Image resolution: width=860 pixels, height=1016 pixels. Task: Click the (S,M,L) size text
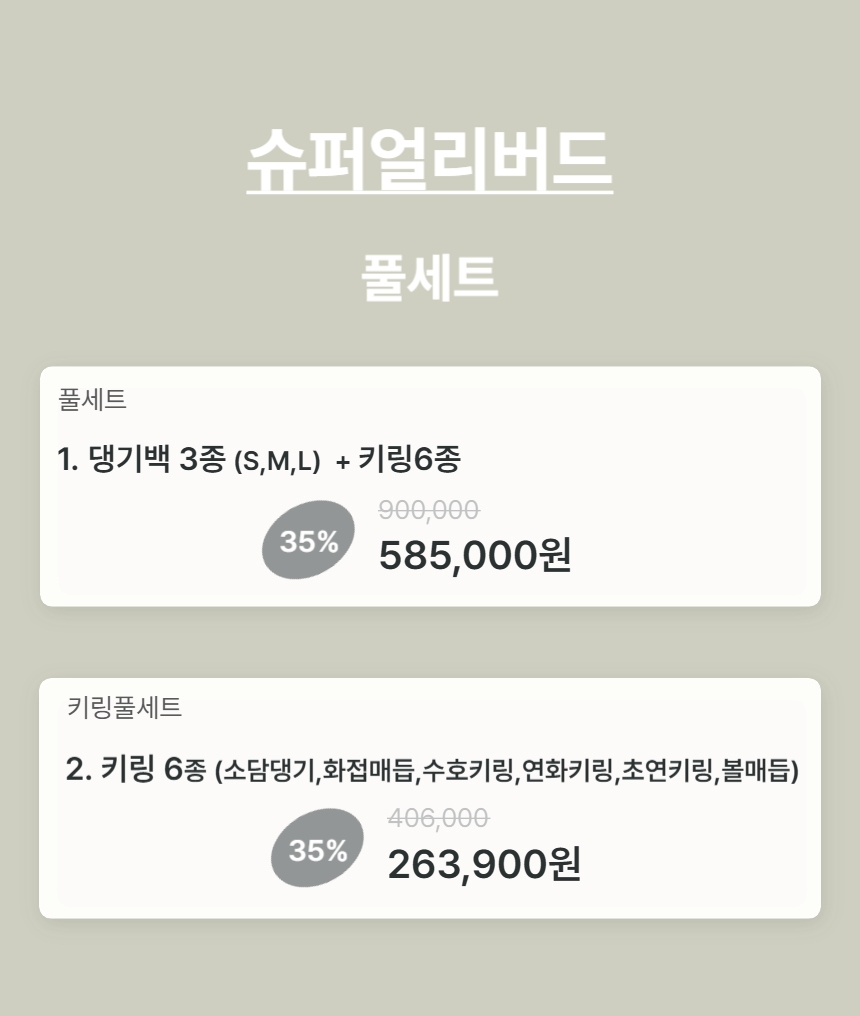click(277, 461)
